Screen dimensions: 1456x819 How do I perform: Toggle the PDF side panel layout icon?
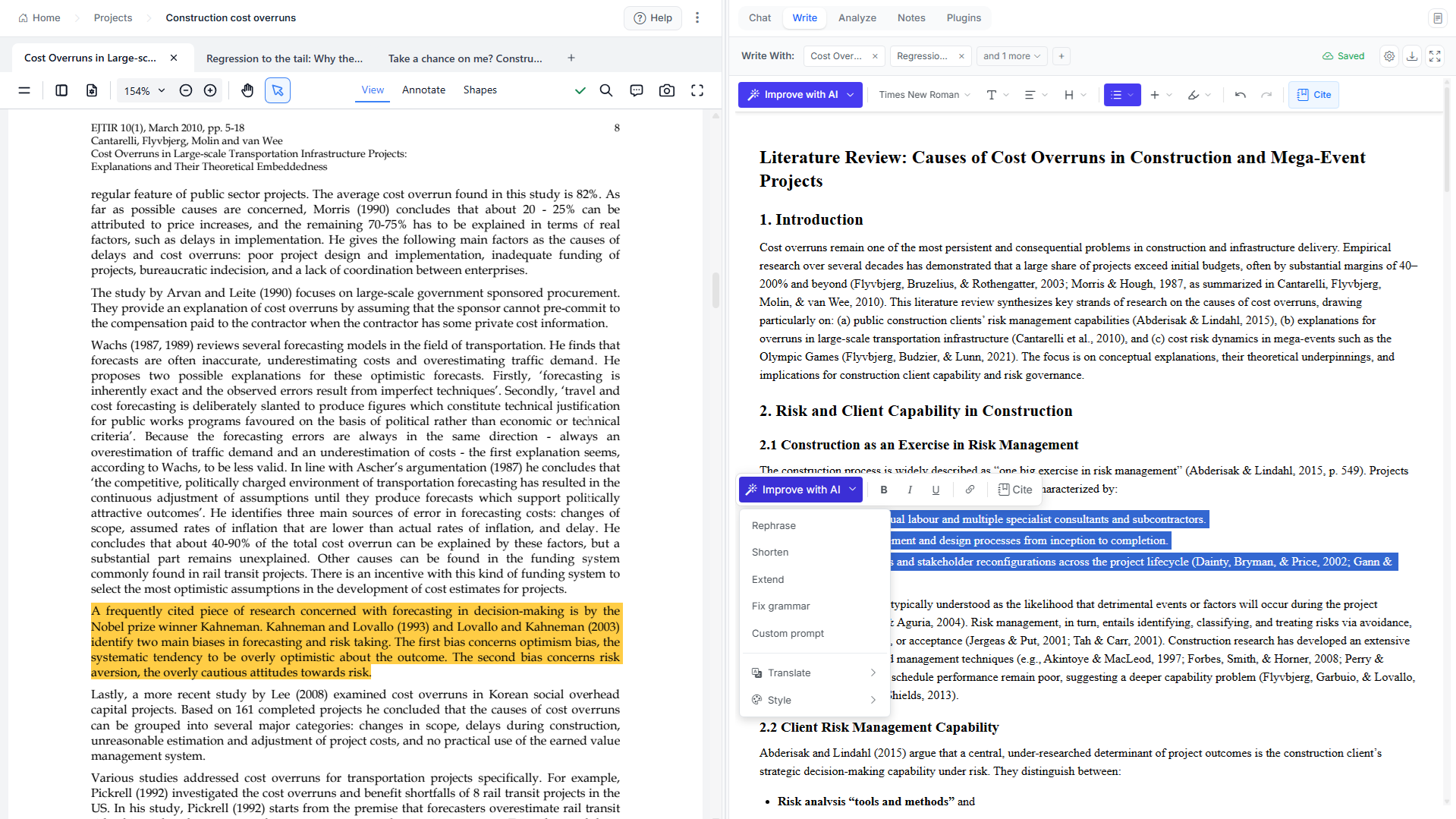[x=61, y=90]
